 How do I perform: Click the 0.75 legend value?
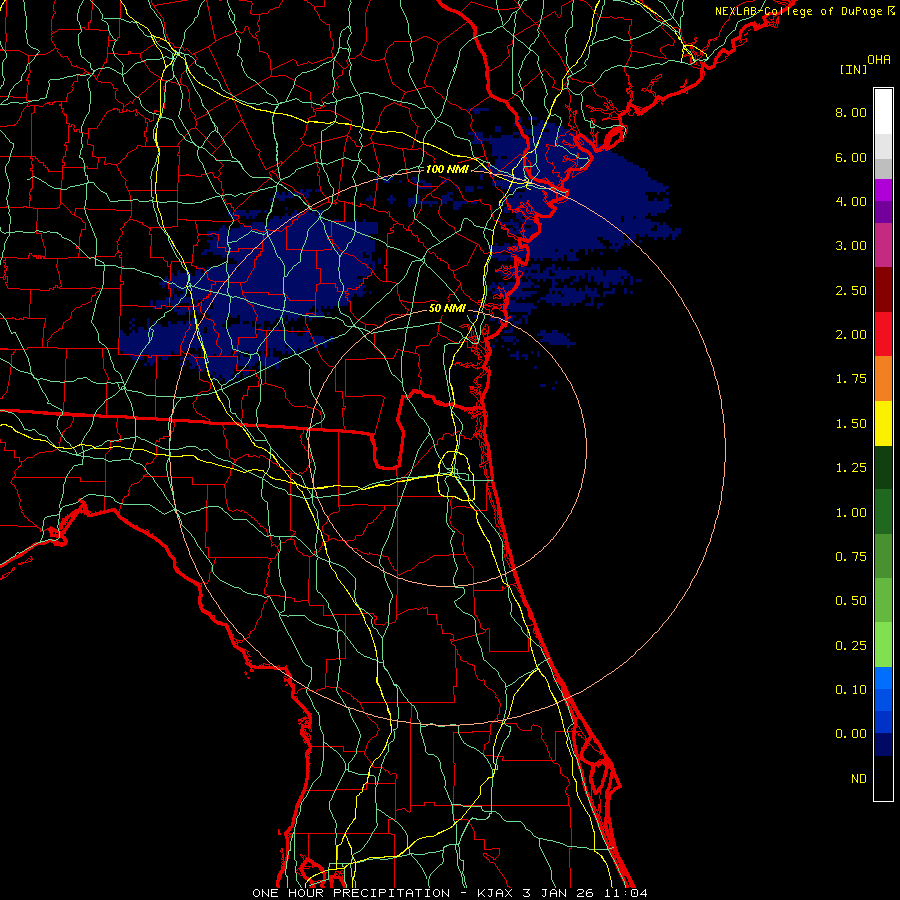point(851,557)
